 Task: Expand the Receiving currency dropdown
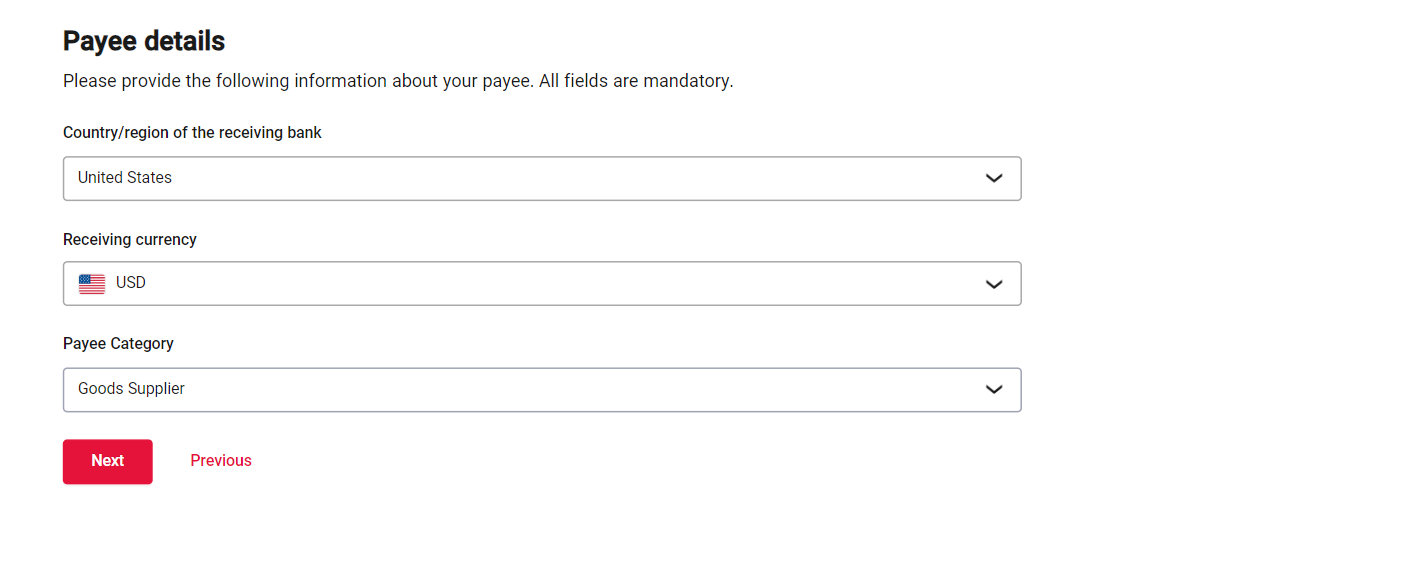click(x=541, y=284)
